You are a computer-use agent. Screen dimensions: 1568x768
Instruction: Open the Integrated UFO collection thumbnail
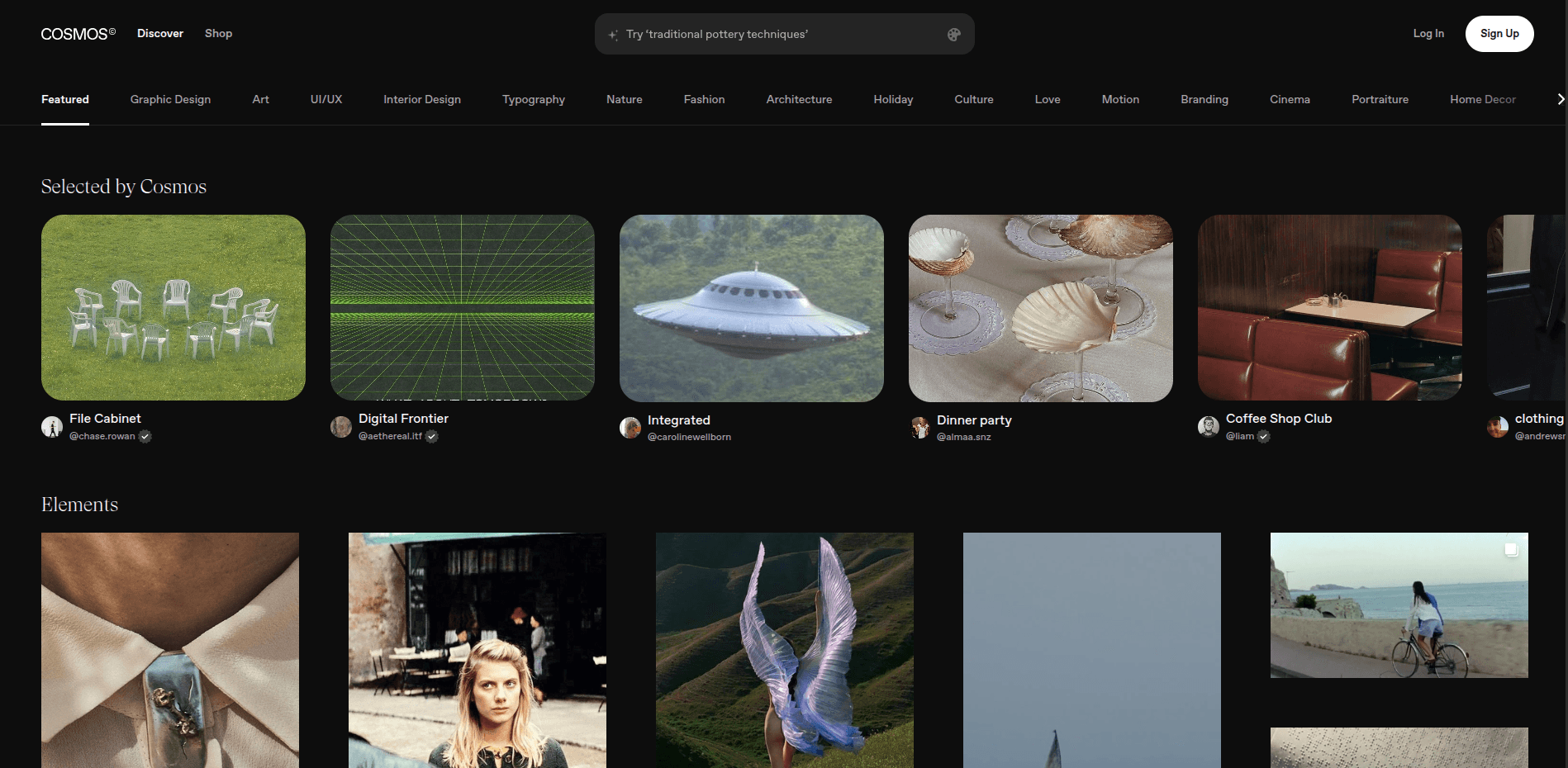(x=751, y=308)
